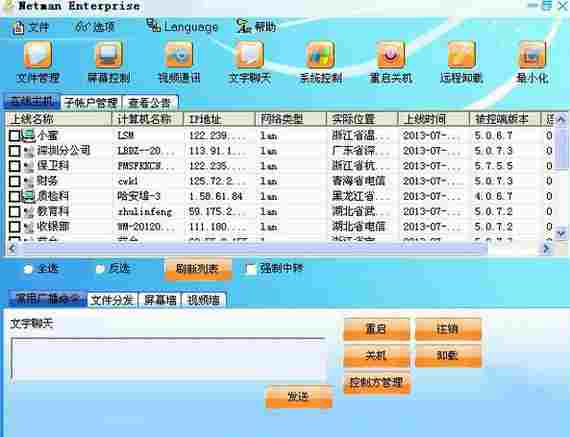Select the cwkl computer name cell
The width and height of the screenshot is (570, 437).
tap(128, 181)
